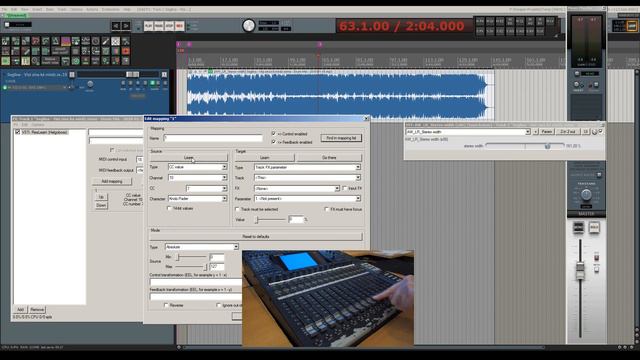Viewport: 640px width, 360px height.
Task: Click the target Value slider
Action: (x=271, y=220)
